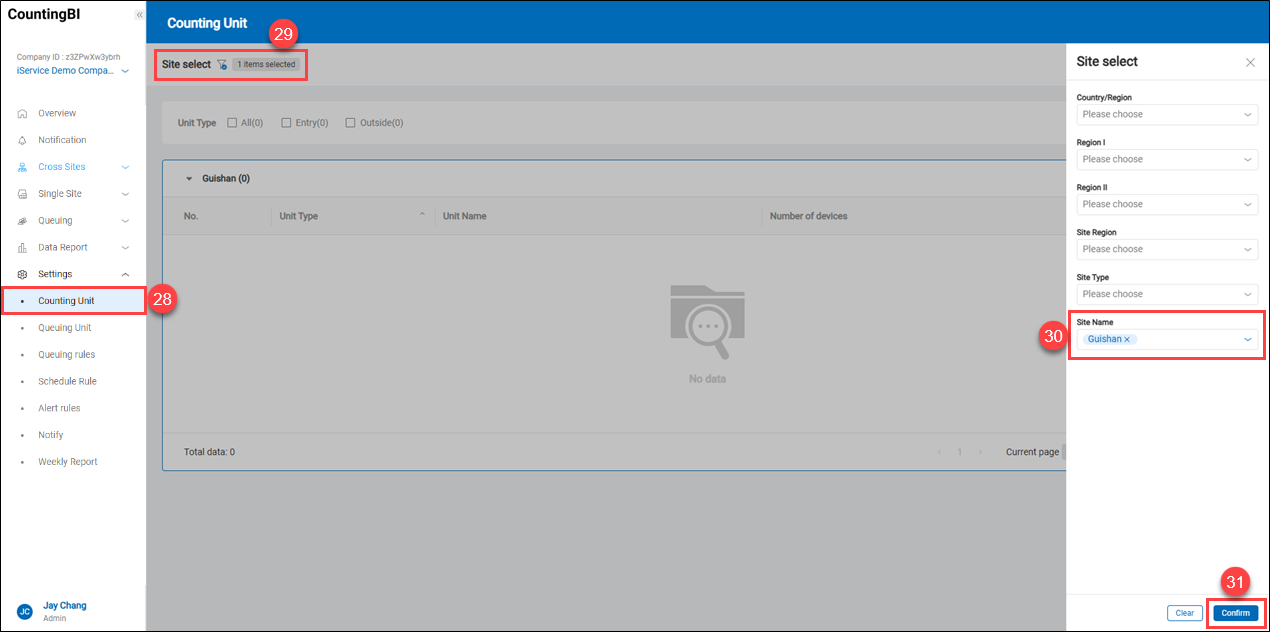The width and height of the screenshot is (1270, 632).
Task: Click the Overview home icon
Action: pos(23,114)
